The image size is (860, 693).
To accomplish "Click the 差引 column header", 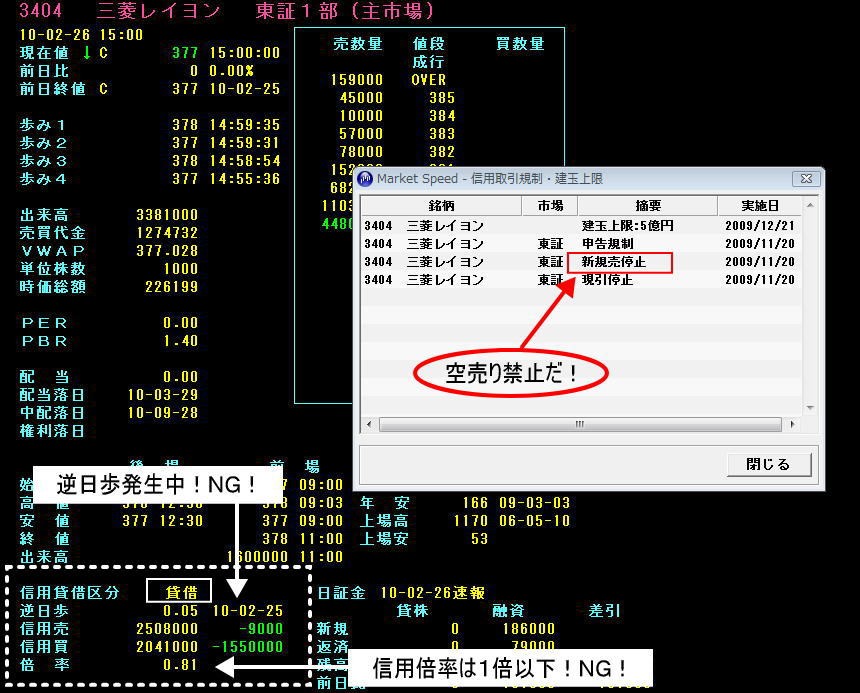I will (x=604, y=611).
